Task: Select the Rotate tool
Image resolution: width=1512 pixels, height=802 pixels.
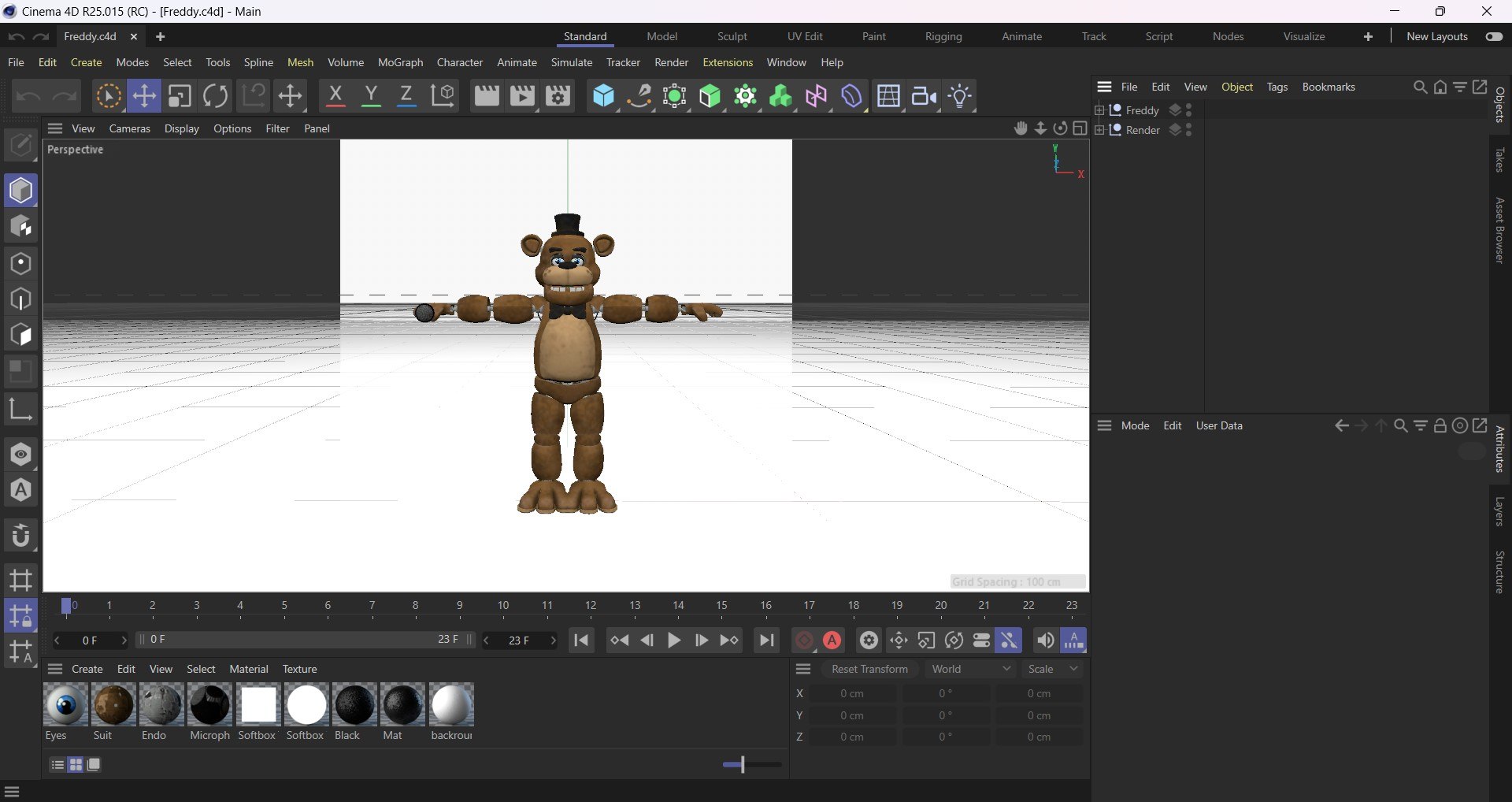Action: tap(215, 96)
